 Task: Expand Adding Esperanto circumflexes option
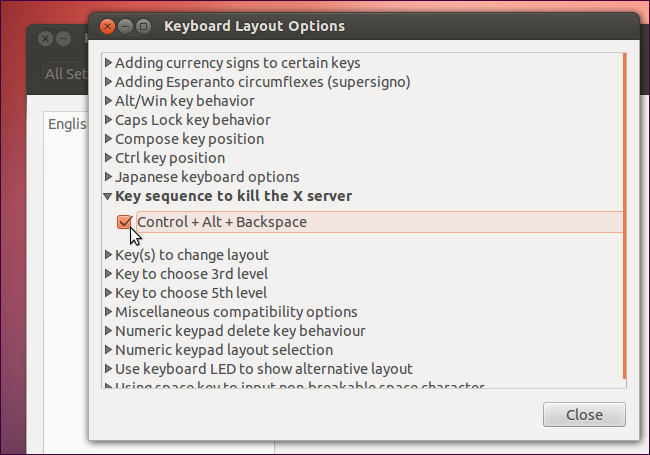[x=108, y=82]
